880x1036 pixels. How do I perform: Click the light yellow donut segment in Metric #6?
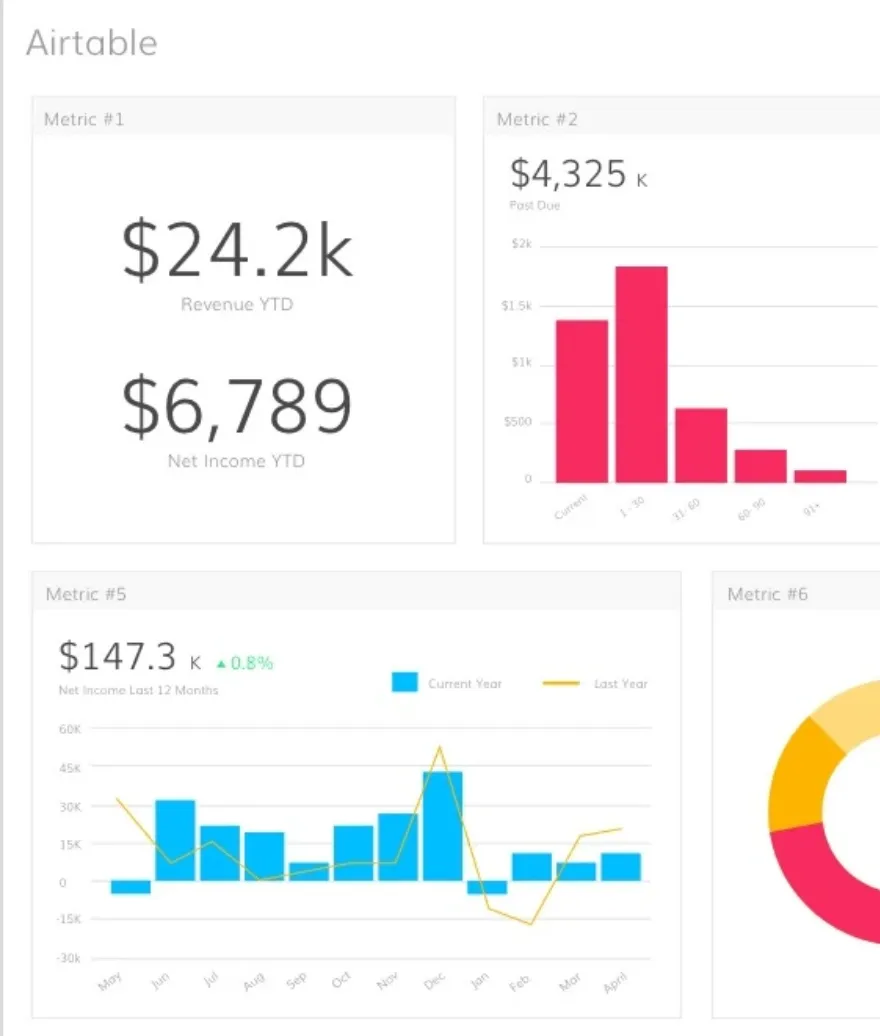pyautogui.click(x=852, y=715)
